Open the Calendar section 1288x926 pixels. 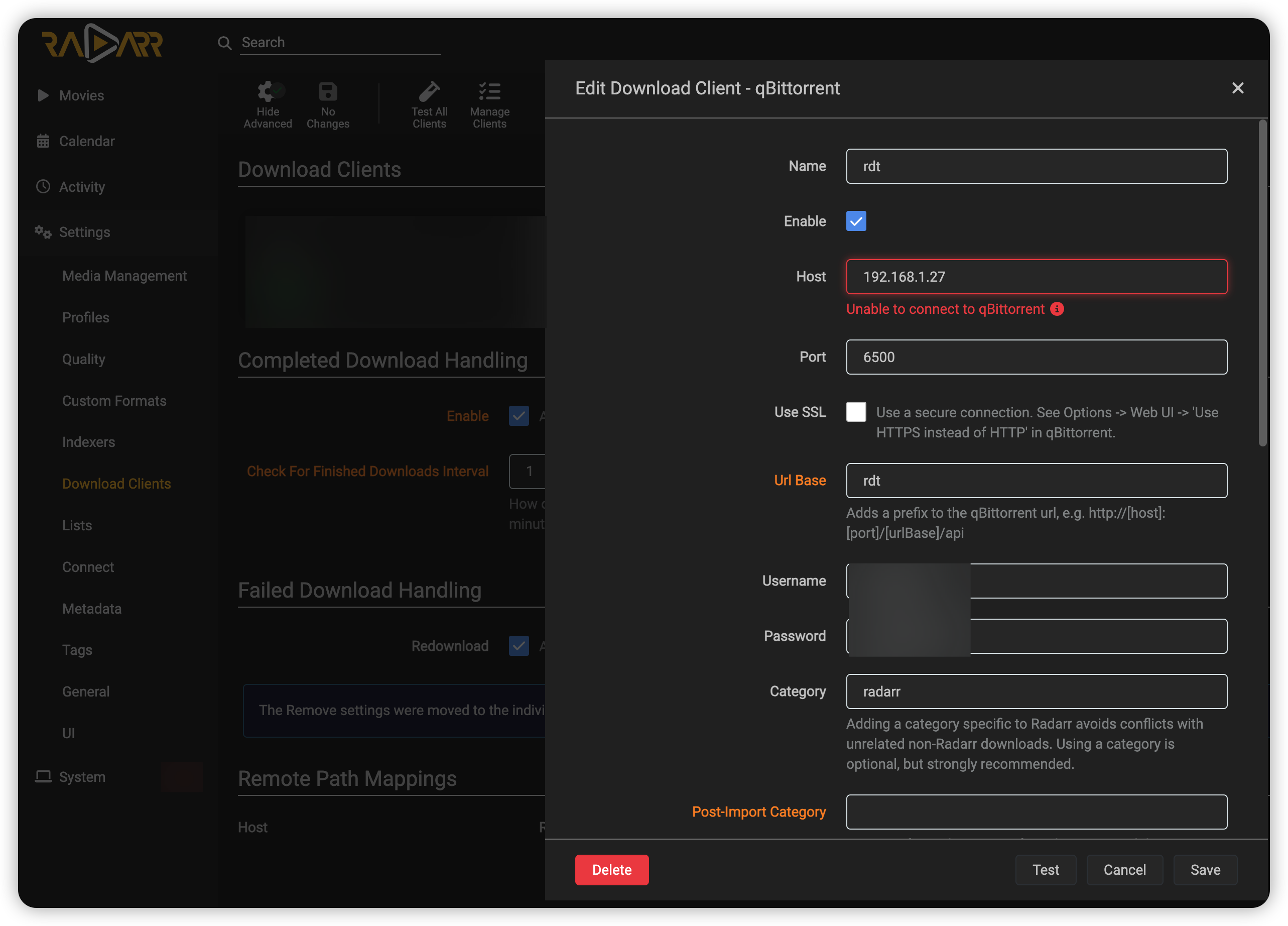click(x=86, y=141)
